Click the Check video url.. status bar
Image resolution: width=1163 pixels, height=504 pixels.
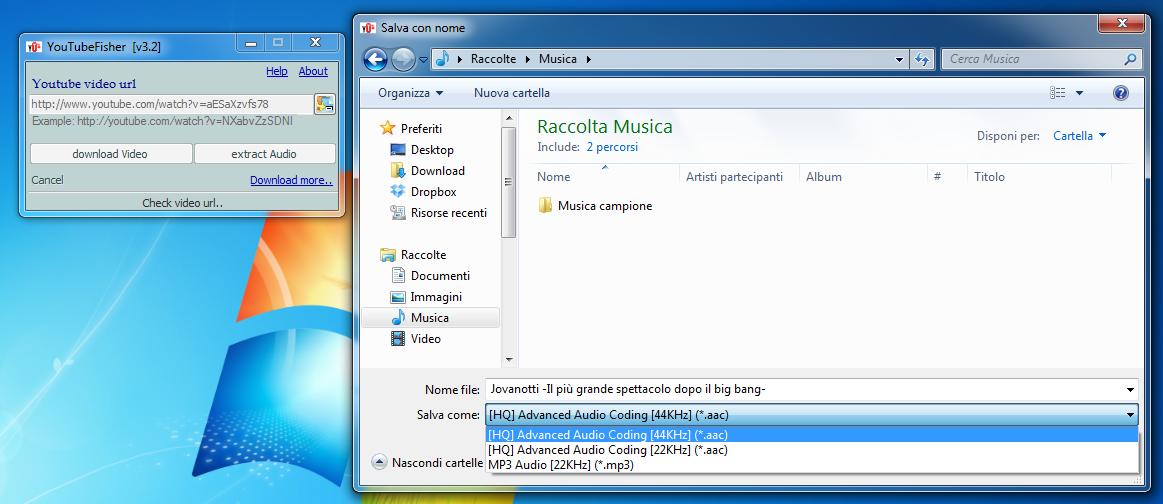coord(182,203)
